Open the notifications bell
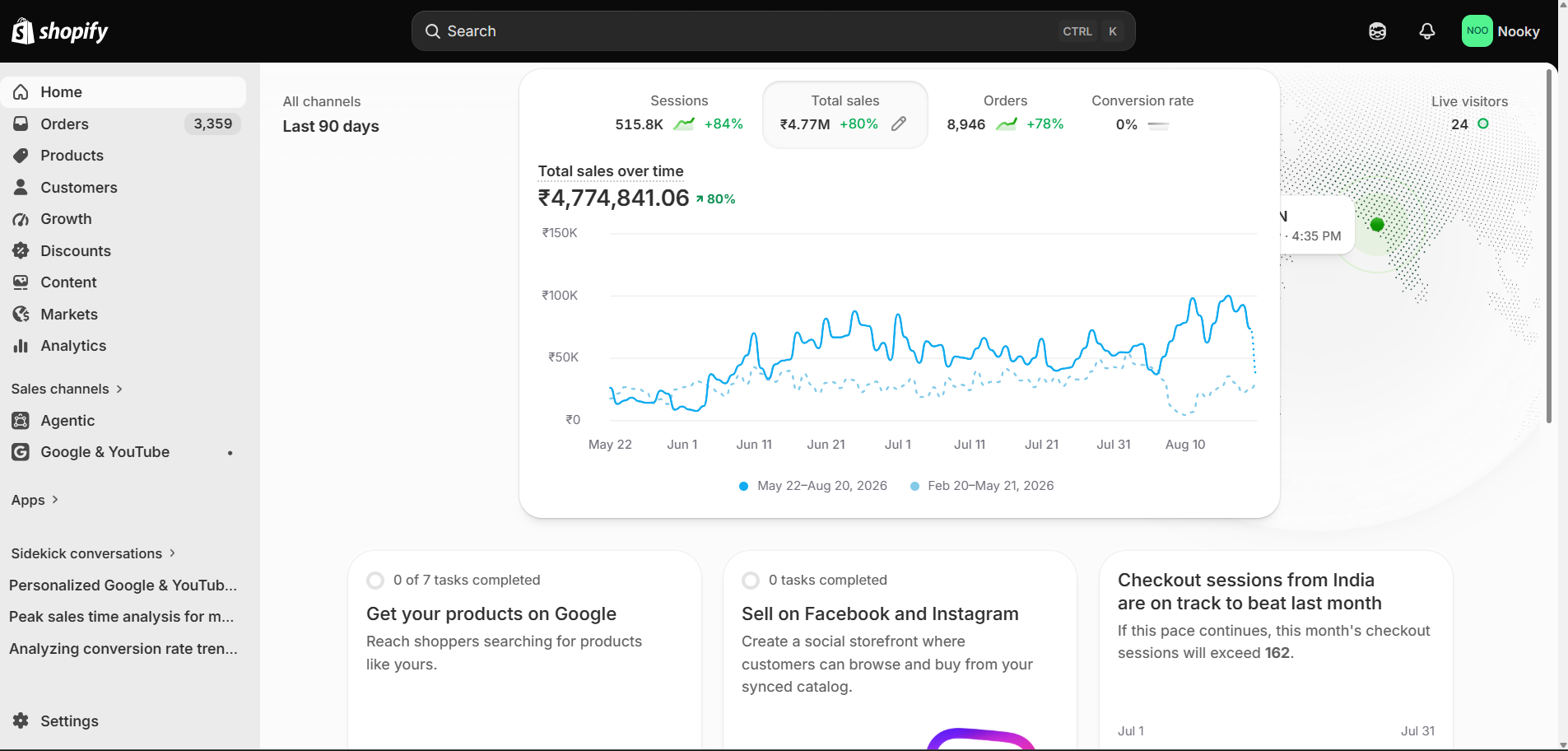 click(x=1426, y=31)
